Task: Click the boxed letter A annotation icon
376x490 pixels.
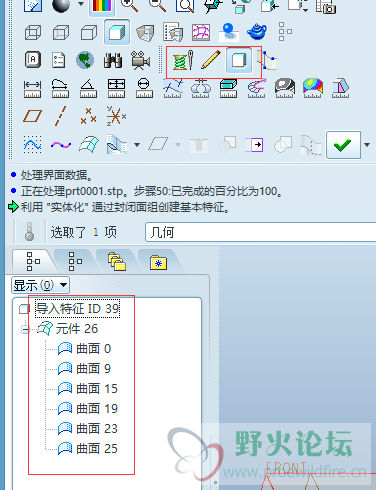Action: coord(33,60)
